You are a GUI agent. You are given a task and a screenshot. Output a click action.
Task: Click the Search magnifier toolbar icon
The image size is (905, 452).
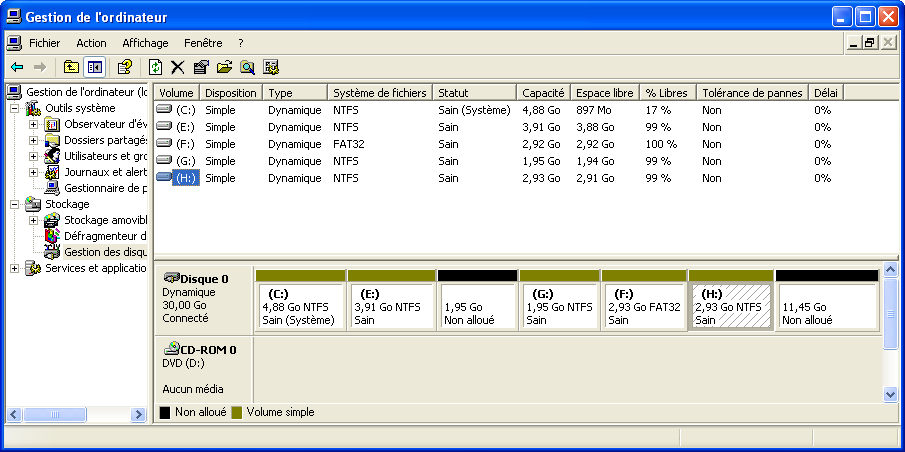point(248,68)
